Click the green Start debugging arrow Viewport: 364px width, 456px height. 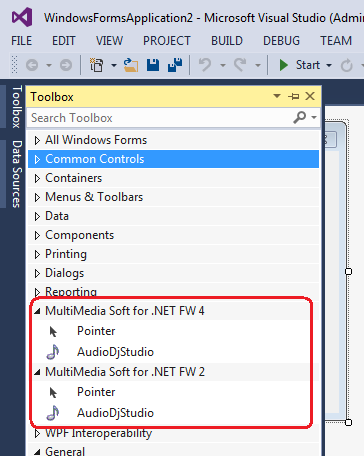click(284, 65)
